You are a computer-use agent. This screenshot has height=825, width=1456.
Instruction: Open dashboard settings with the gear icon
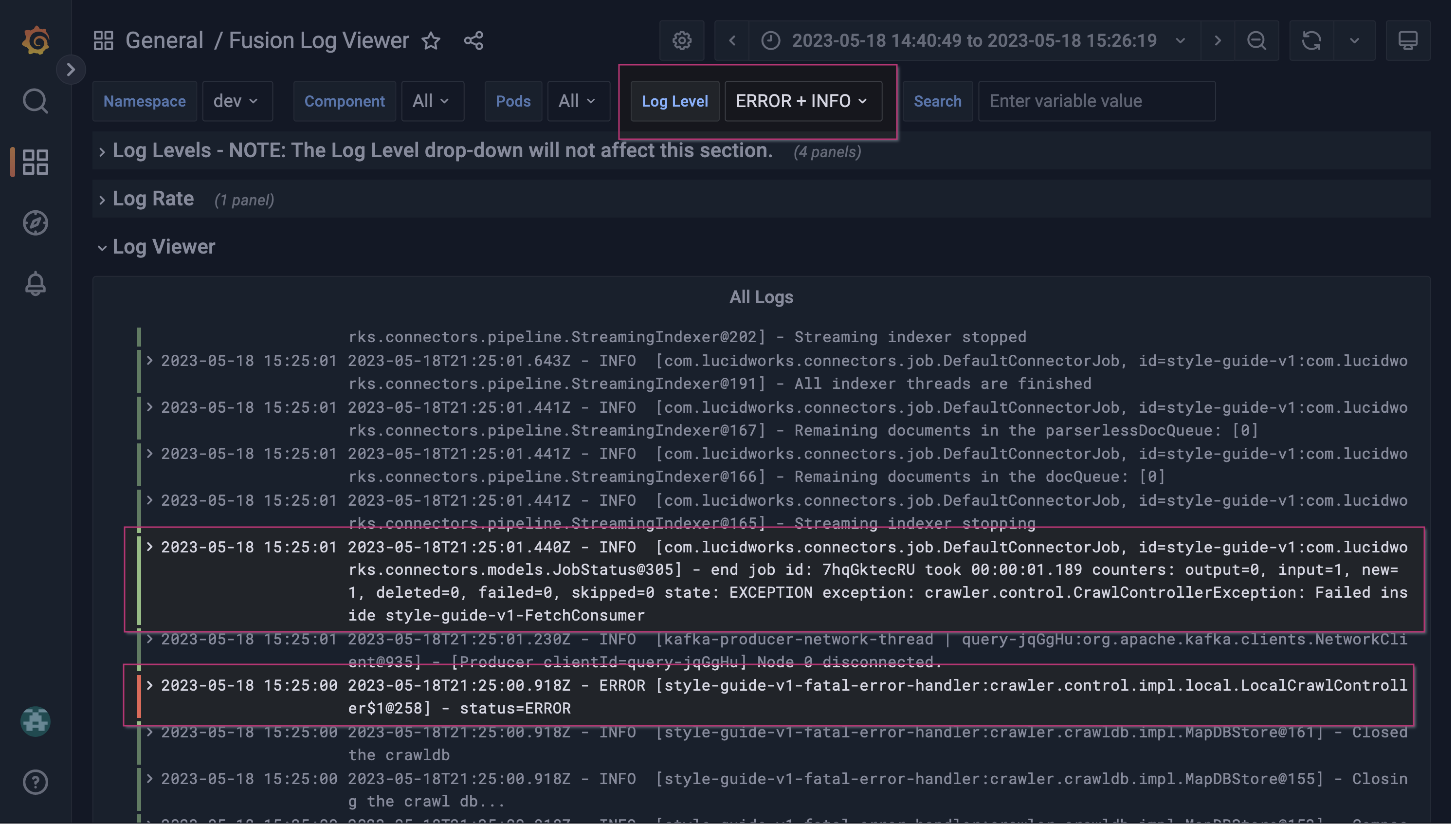(682, 40)
